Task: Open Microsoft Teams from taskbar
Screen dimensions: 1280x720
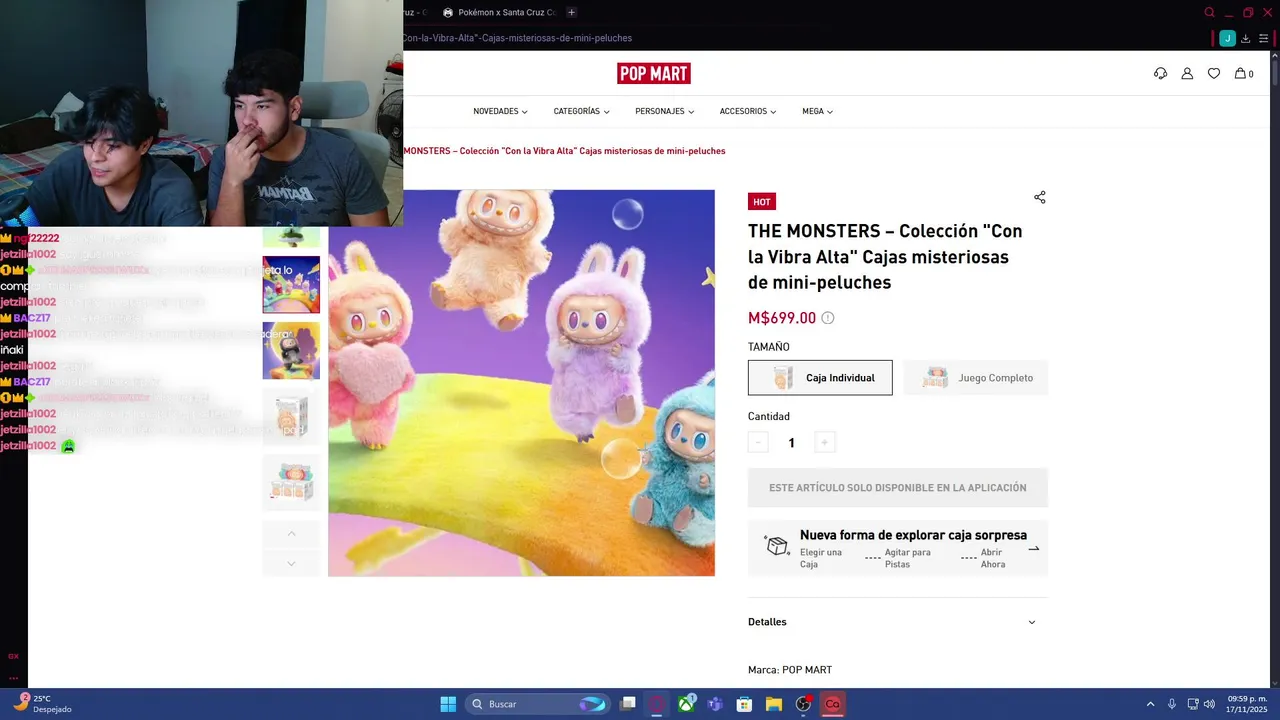Action: tap(715, 704)
